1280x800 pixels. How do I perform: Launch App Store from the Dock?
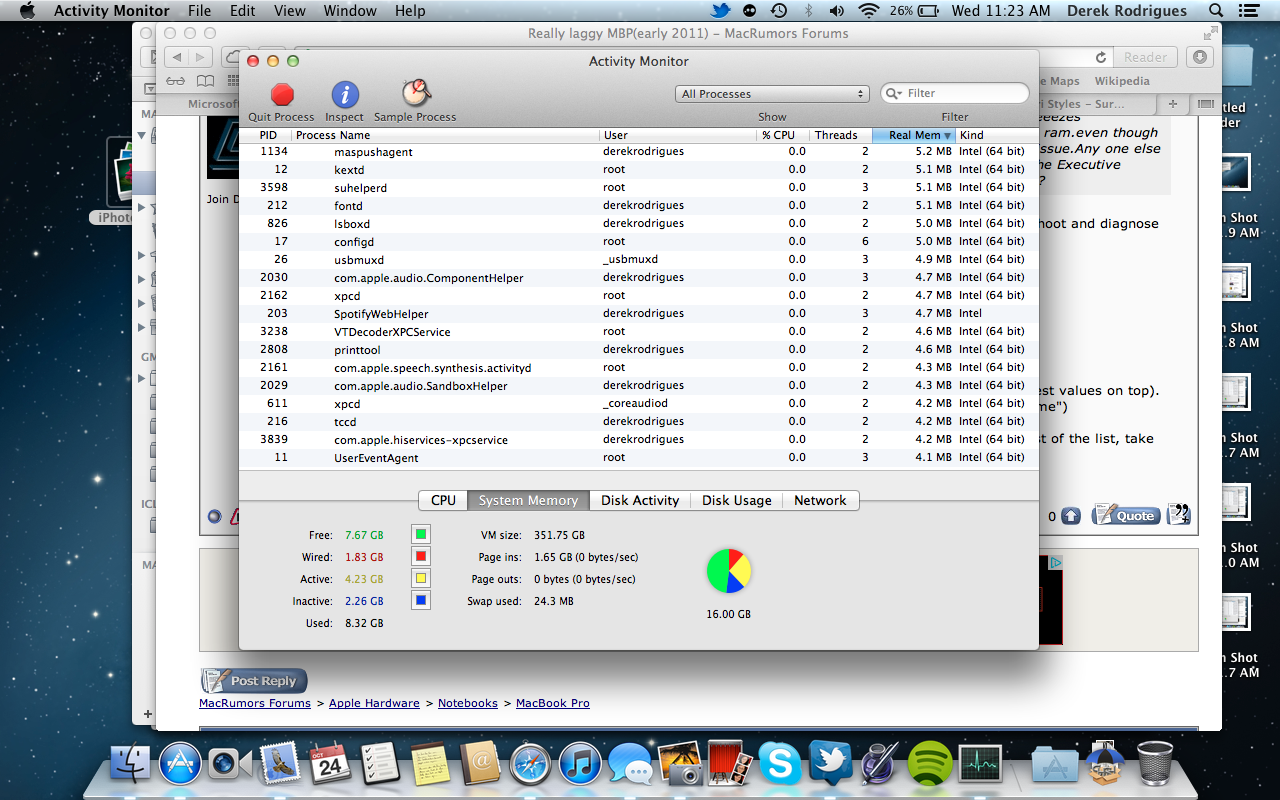(x=181, y=765)
